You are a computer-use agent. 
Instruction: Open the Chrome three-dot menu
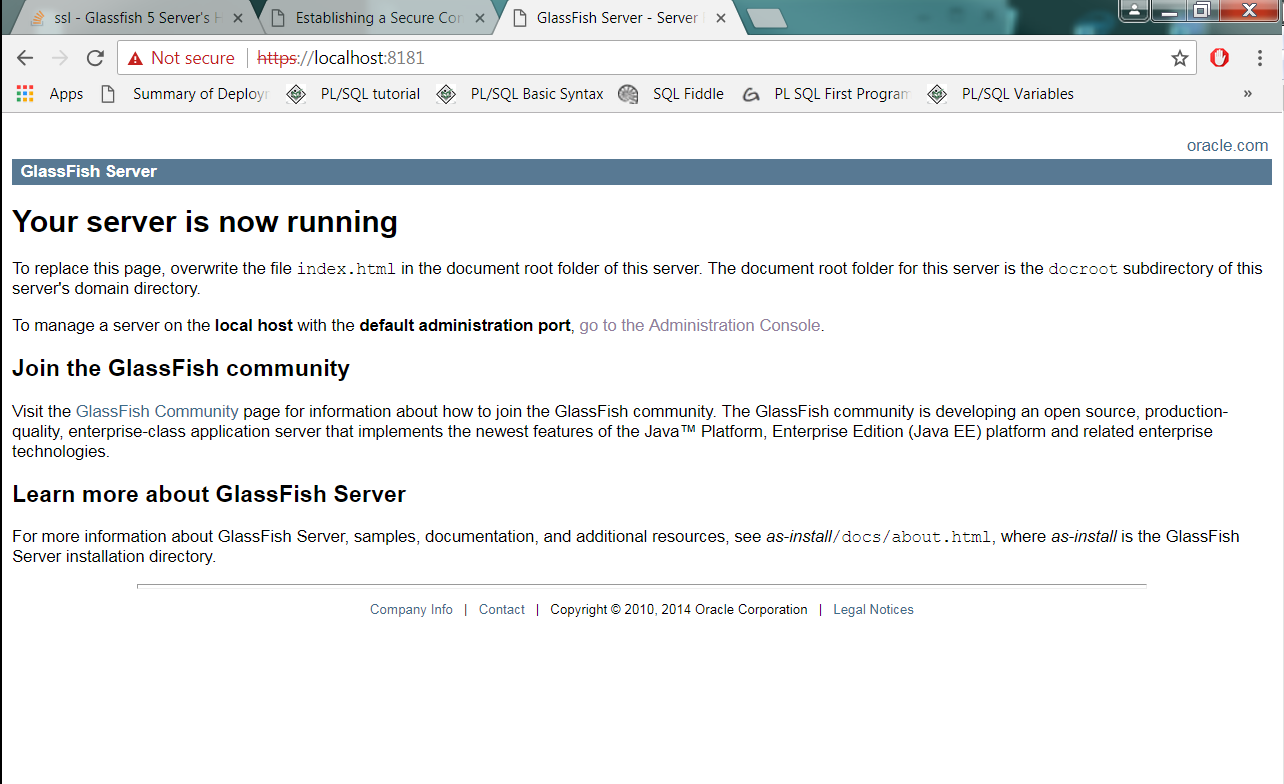(x=1260, y=58)
